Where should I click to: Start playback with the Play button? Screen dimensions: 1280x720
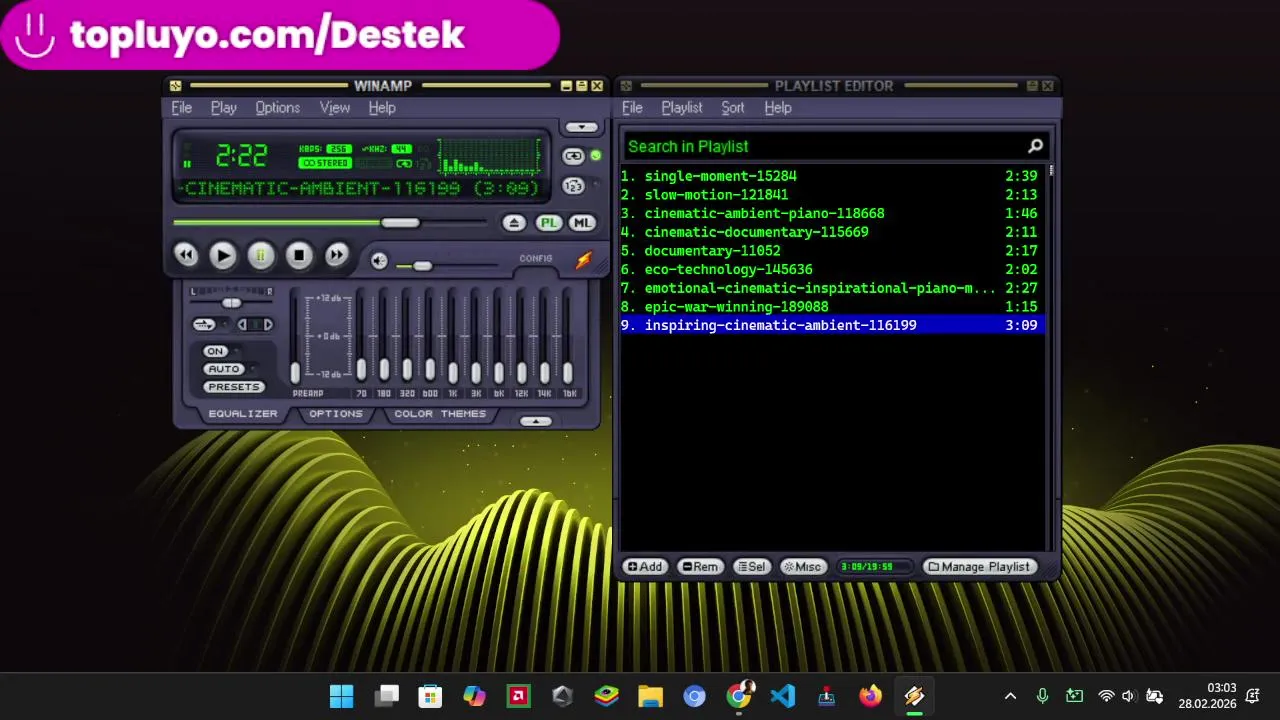coord(223,256)
